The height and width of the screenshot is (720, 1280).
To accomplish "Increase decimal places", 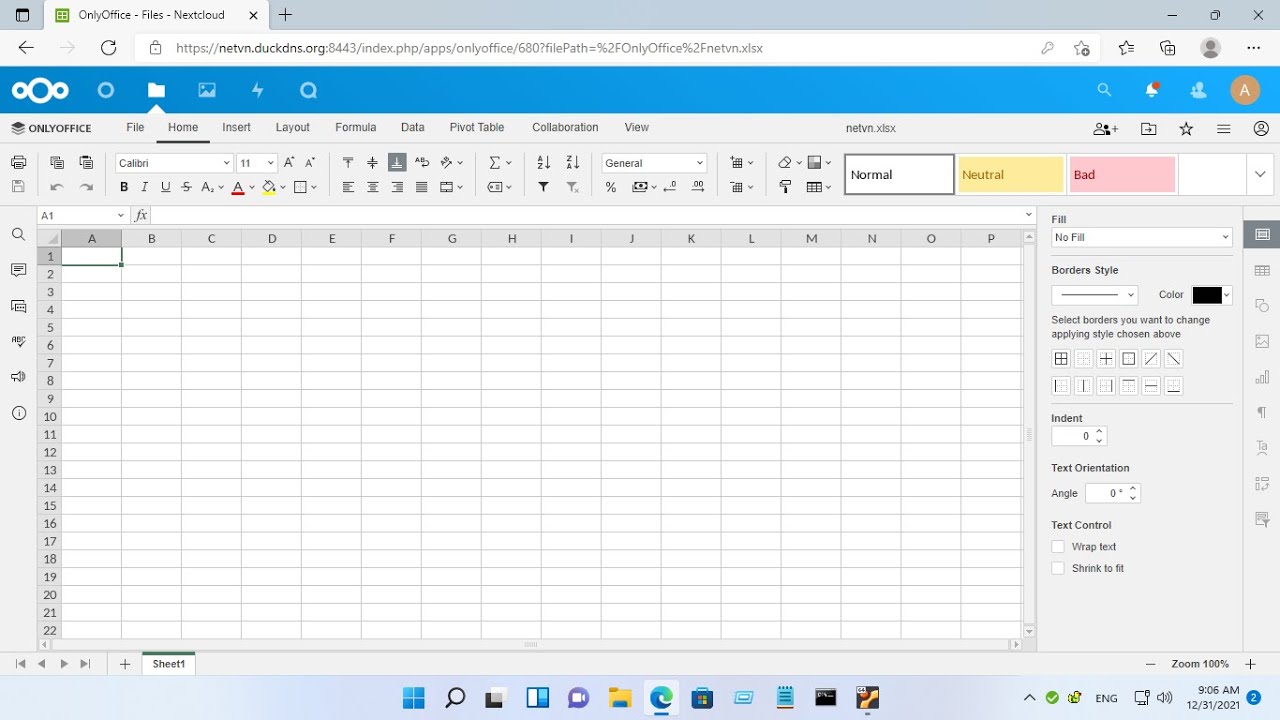I will 698,187.
